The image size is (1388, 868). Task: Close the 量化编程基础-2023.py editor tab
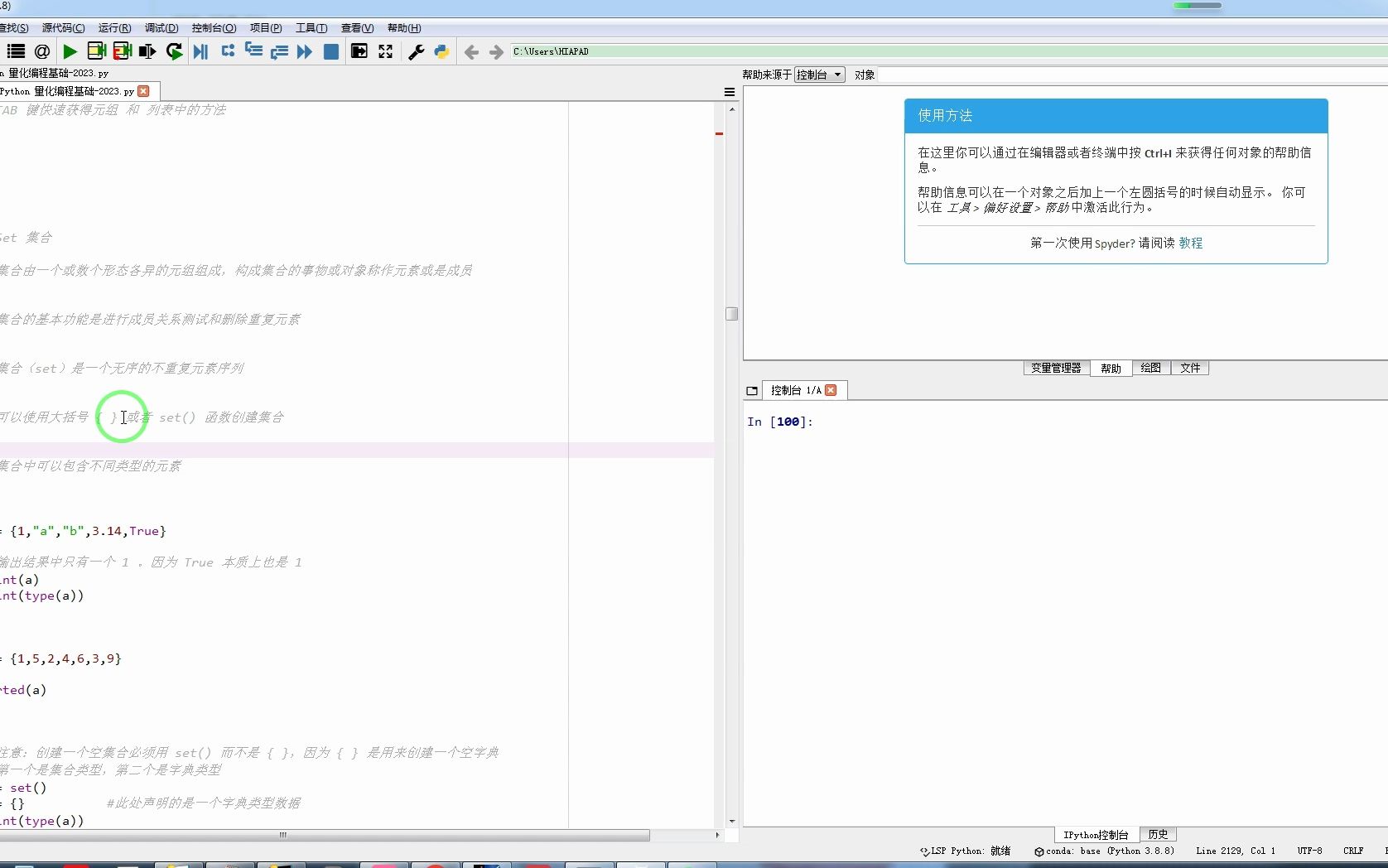[x=143, y=91]
